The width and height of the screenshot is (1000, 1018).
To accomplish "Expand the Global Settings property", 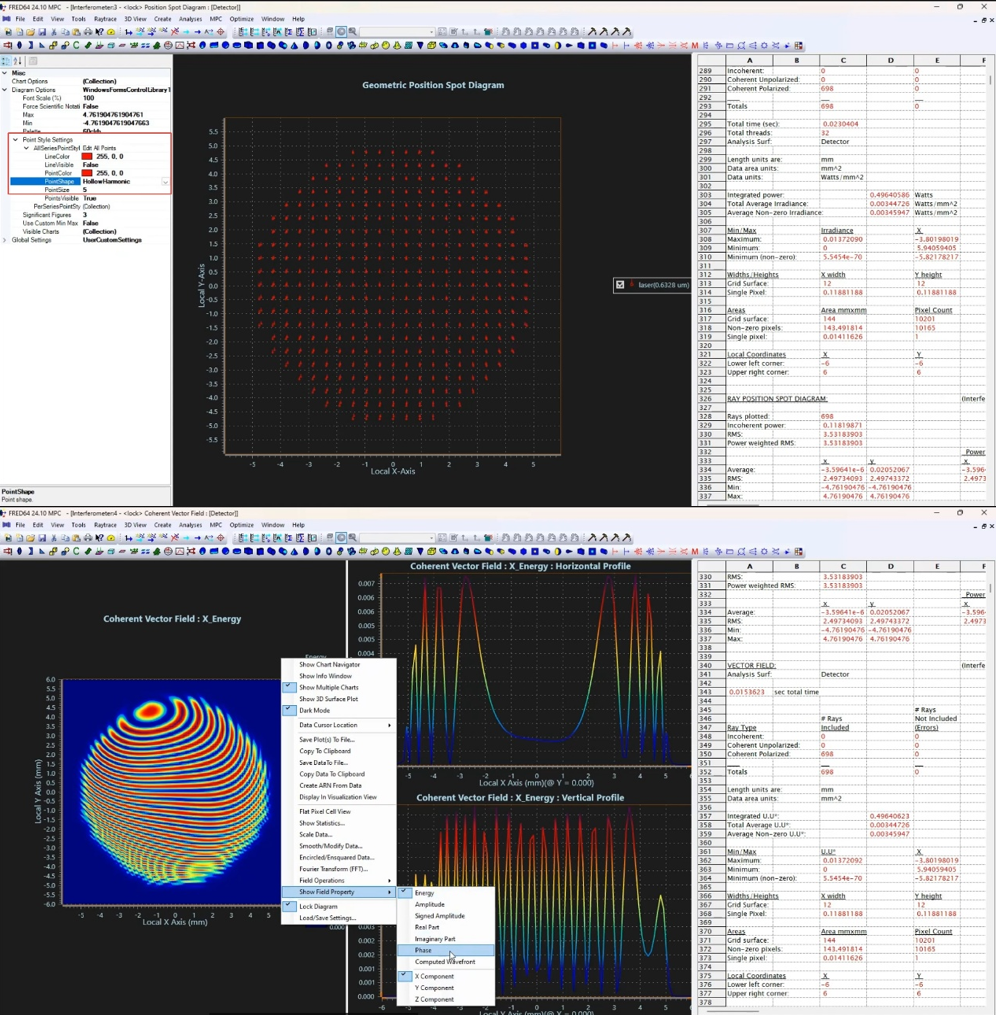I will tap(5, 240).
